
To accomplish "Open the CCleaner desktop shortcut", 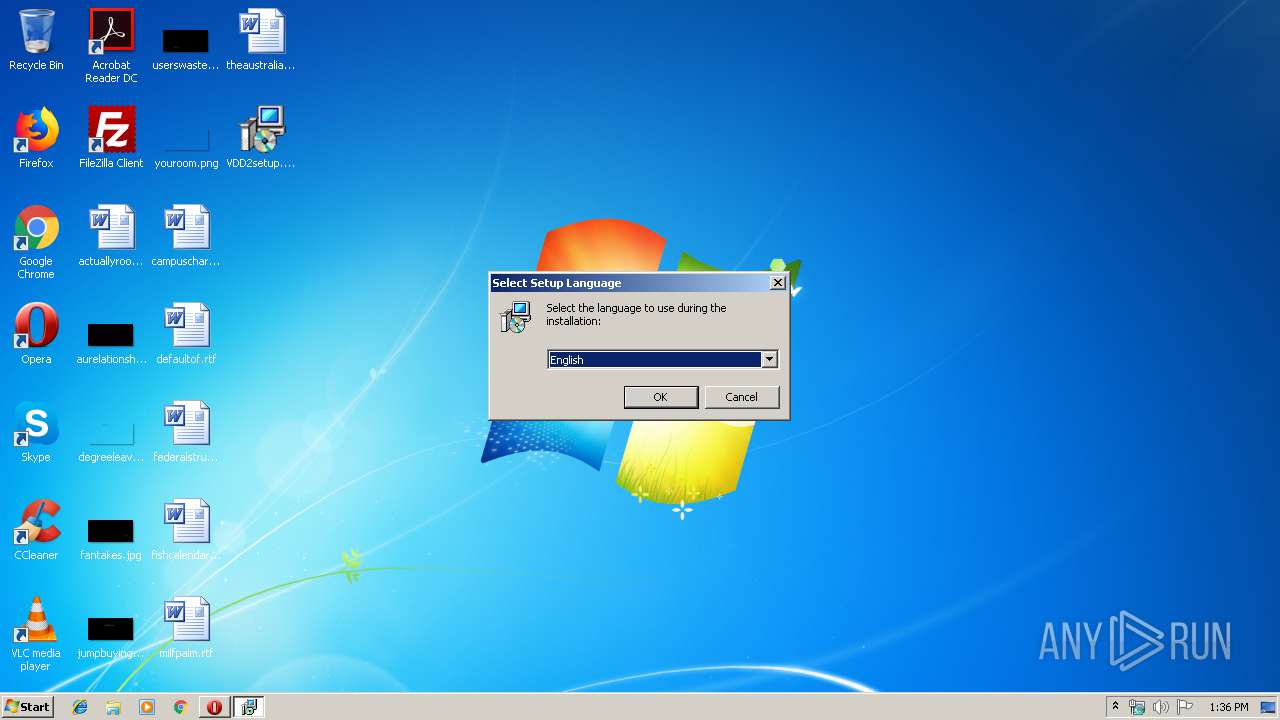I will (x=36, y=530).
